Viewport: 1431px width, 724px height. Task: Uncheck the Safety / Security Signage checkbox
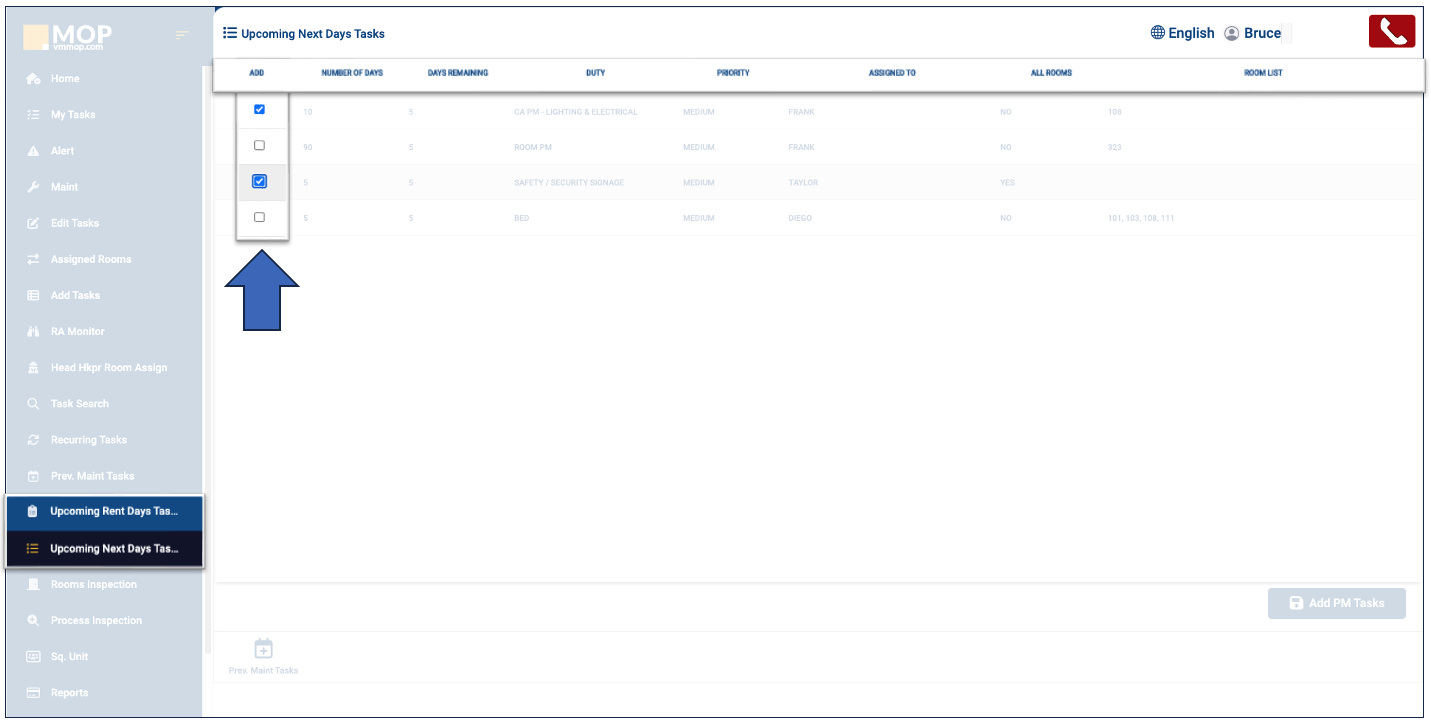click(x=260, y=182)
